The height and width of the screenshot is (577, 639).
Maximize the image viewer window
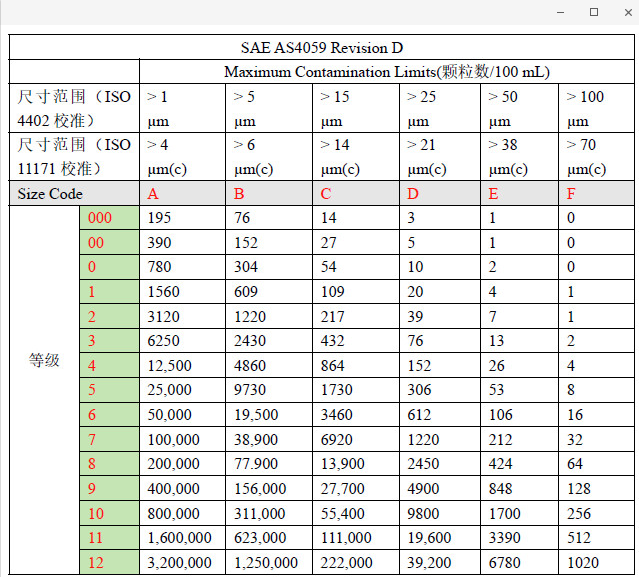593,12
